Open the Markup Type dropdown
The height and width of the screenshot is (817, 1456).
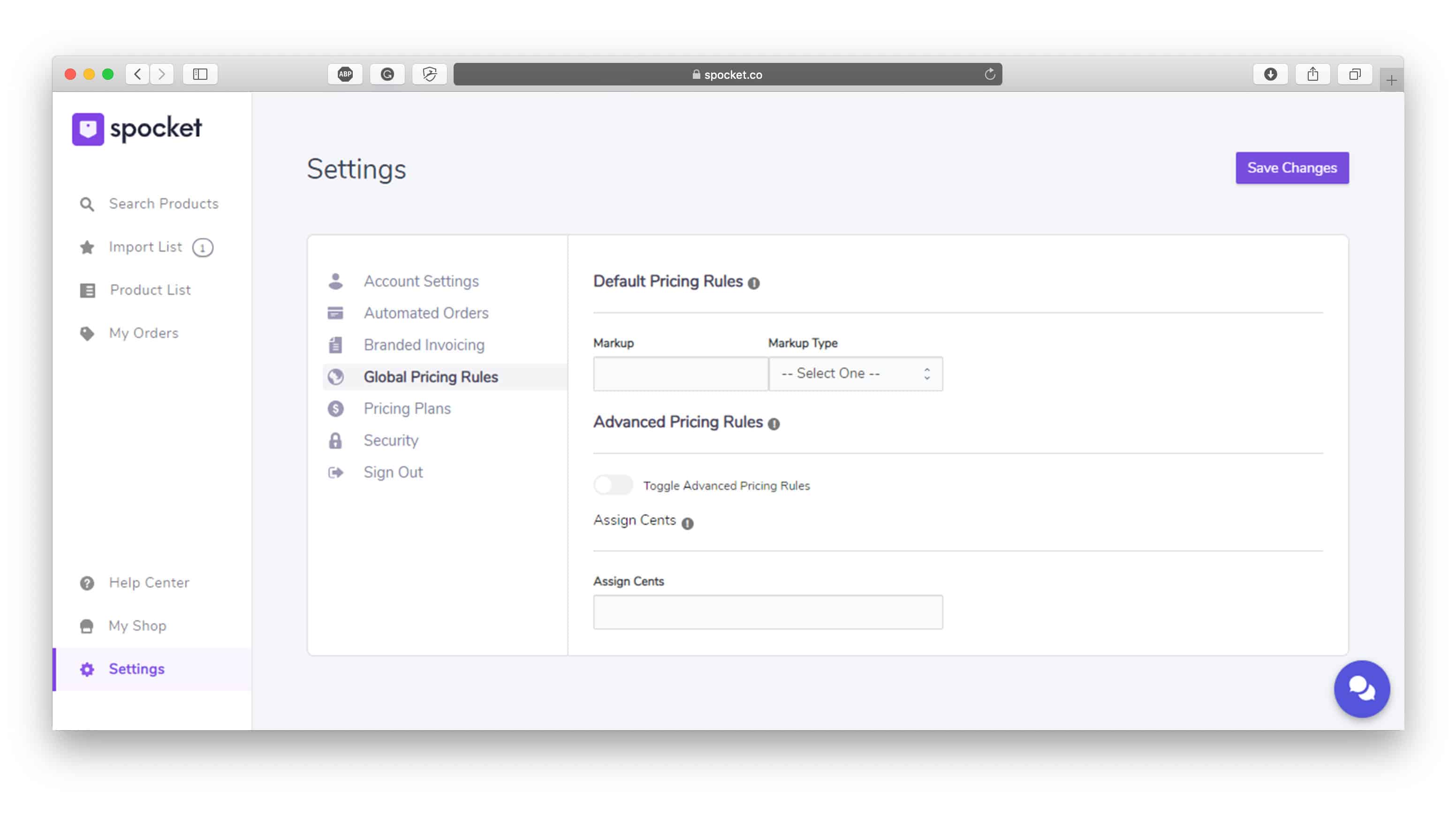[855, 374]
